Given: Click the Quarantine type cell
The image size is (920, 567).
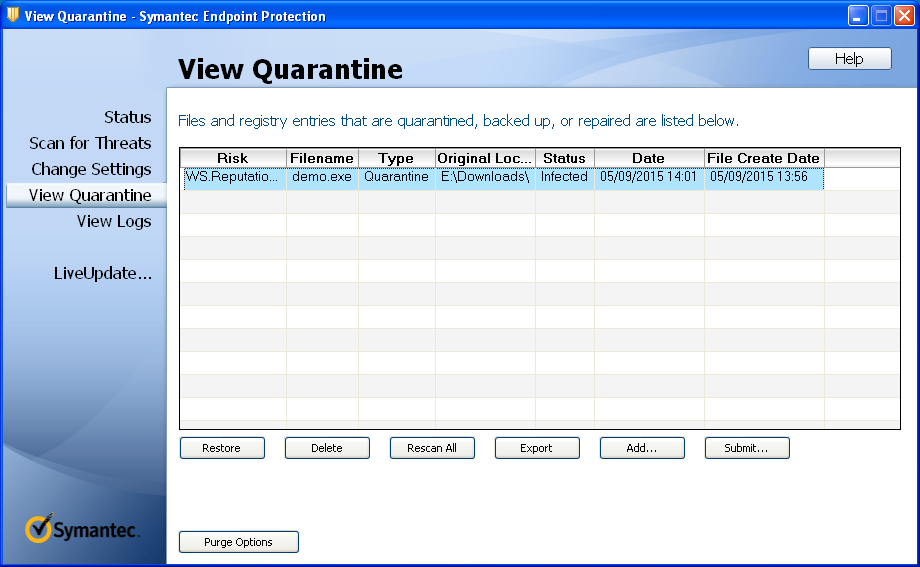Looking at the screenshot, I should [397, 177].
